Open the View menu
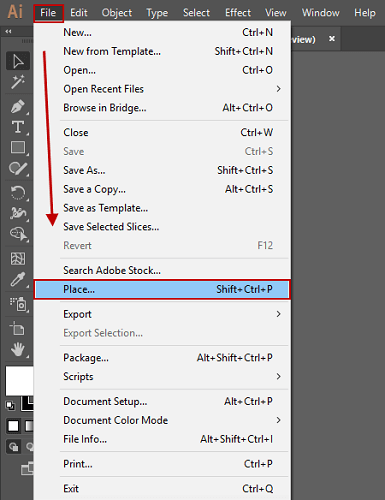385x500 pixels. (x=276, y=13)
